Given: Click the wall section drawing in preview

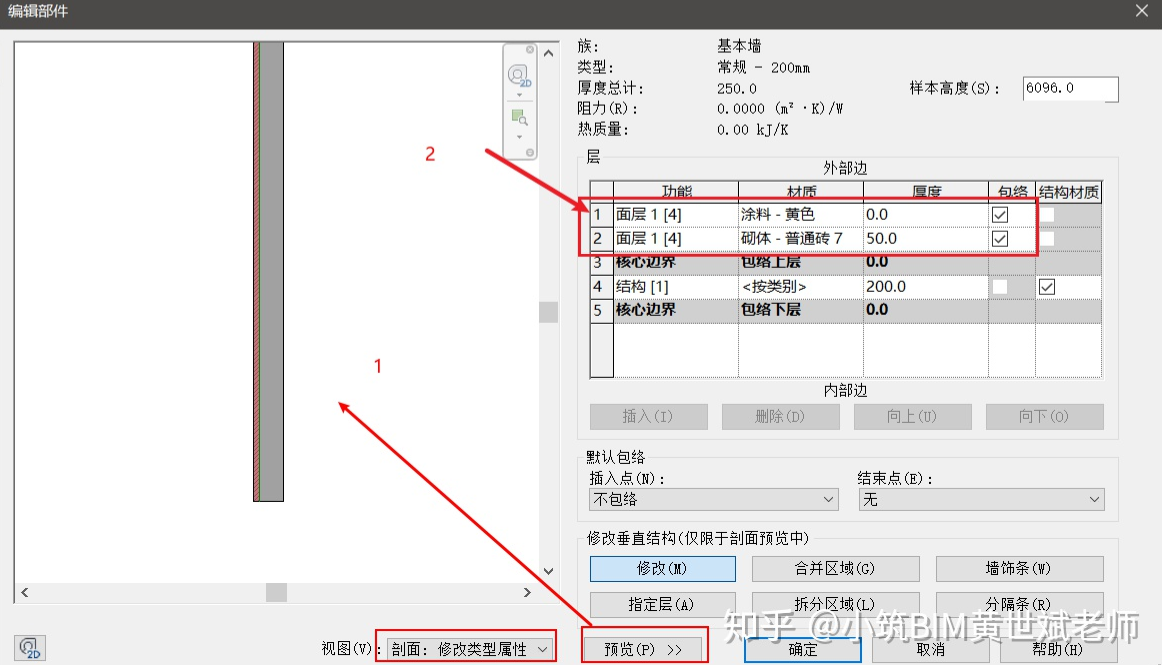Looking at the screenshot, I should 268,271.
